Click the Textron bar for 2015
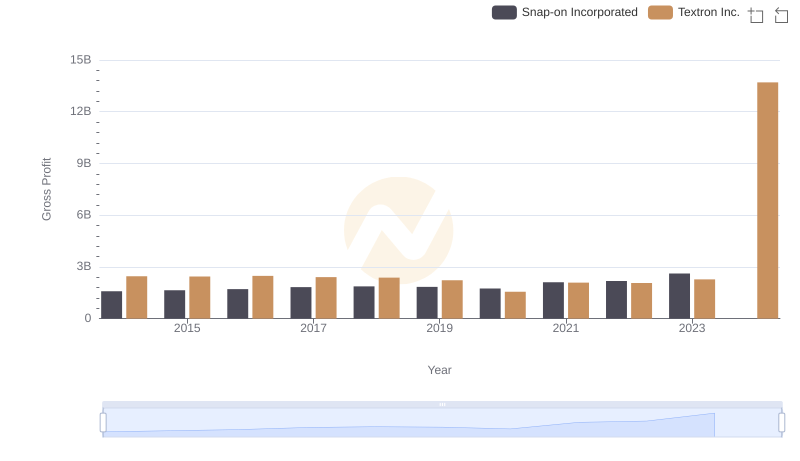Image resolution: width=800 pixels, height=461 pixels. pyautogui.click(x=199, y=297)
